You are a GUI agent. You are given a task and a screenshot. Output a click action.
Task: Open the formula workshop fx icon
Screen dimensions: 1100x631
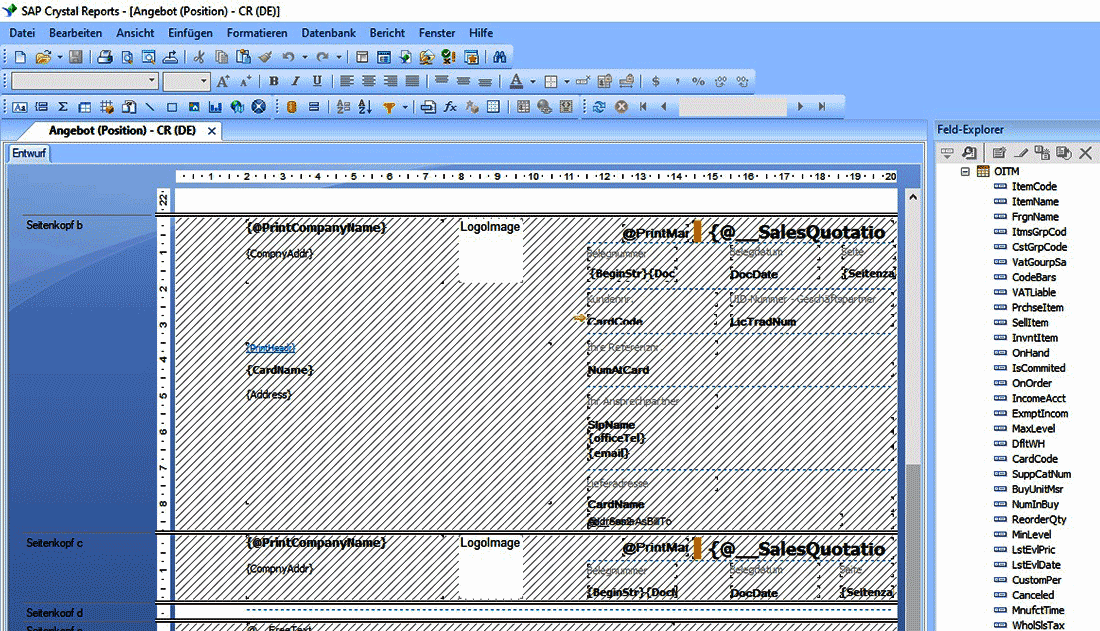[451, 107]
